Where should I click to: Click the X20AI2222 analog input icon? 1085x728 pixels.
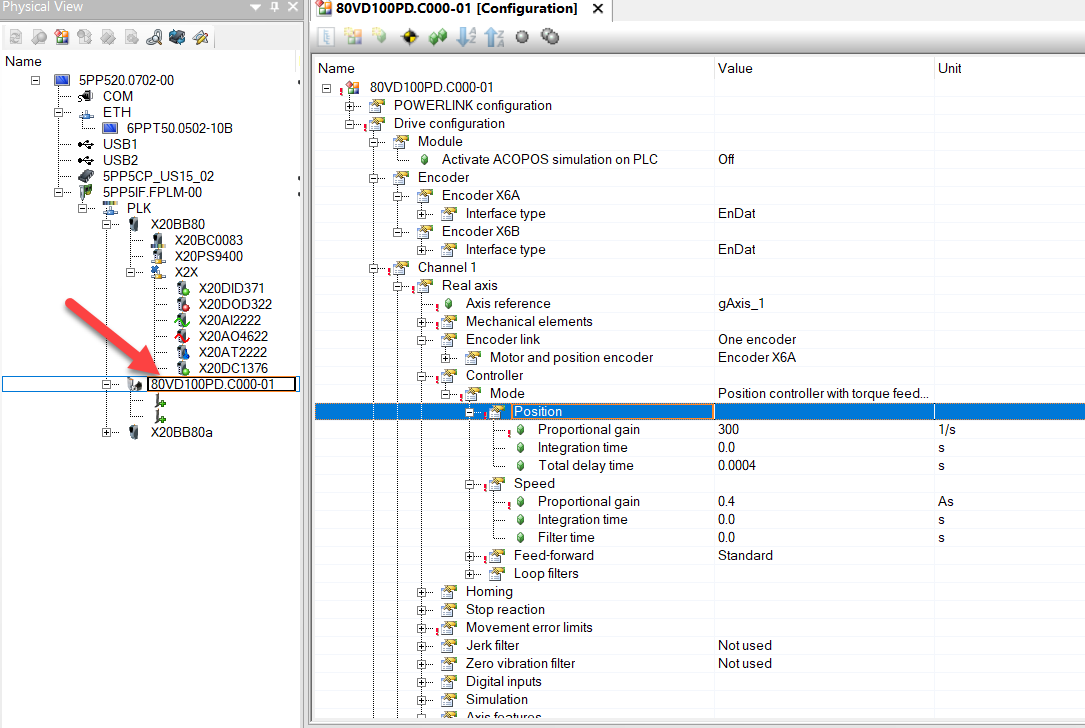(x=182, y=320)
